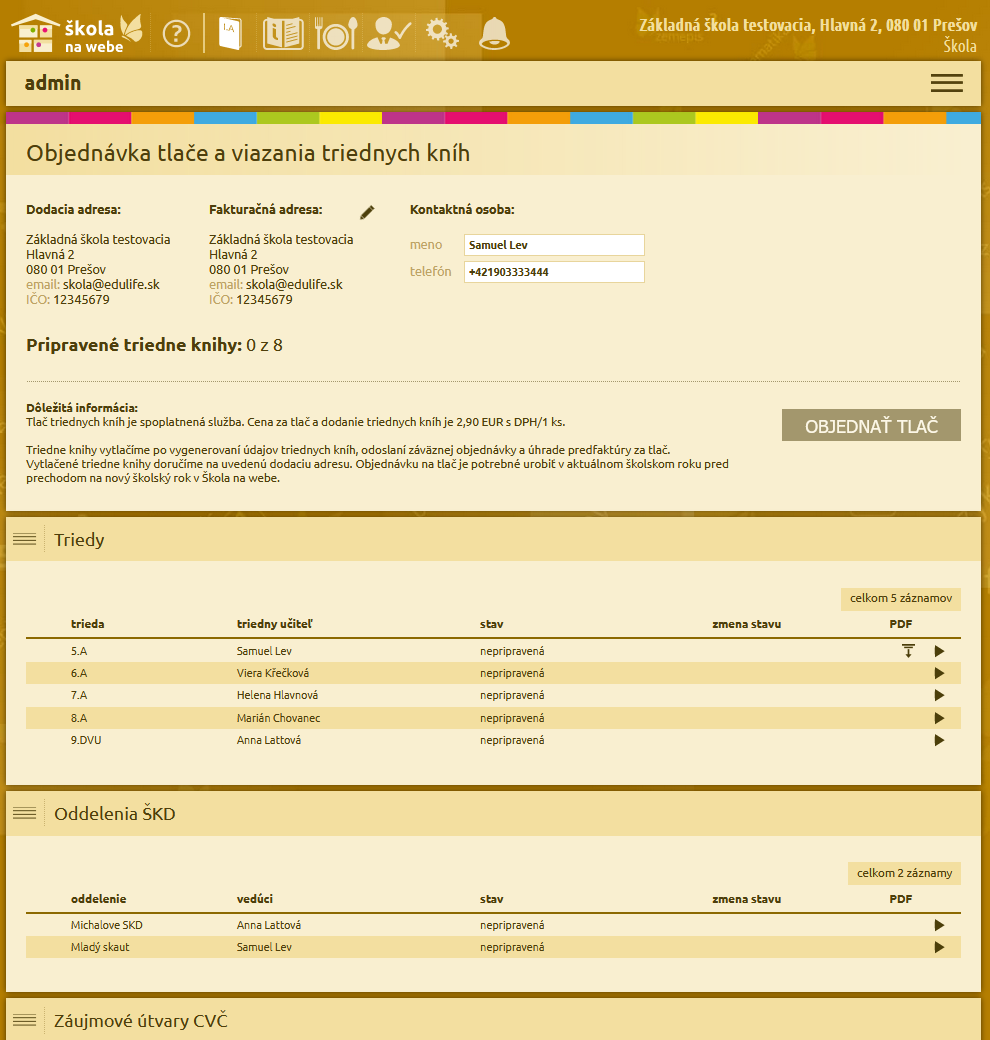Click the vedúci column header
Viewport: 990px width, 1040px height.
tap(255, 899)
